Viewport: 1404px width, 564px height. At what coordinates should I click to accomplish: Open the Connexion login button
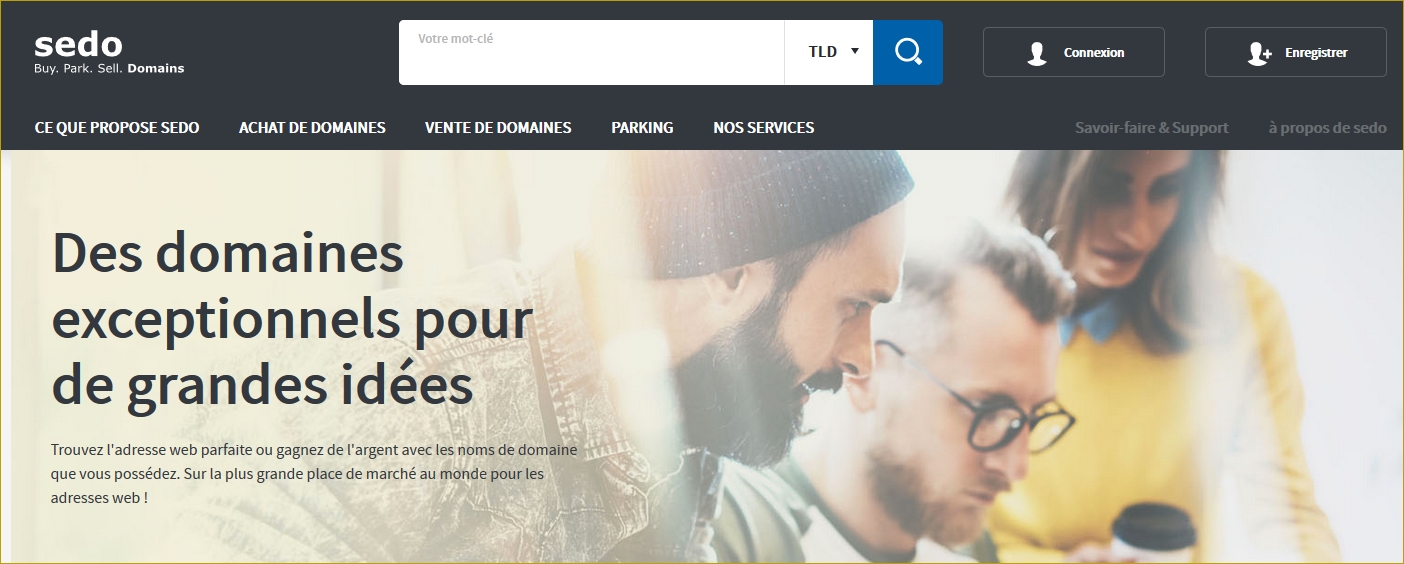point(1074,52)
